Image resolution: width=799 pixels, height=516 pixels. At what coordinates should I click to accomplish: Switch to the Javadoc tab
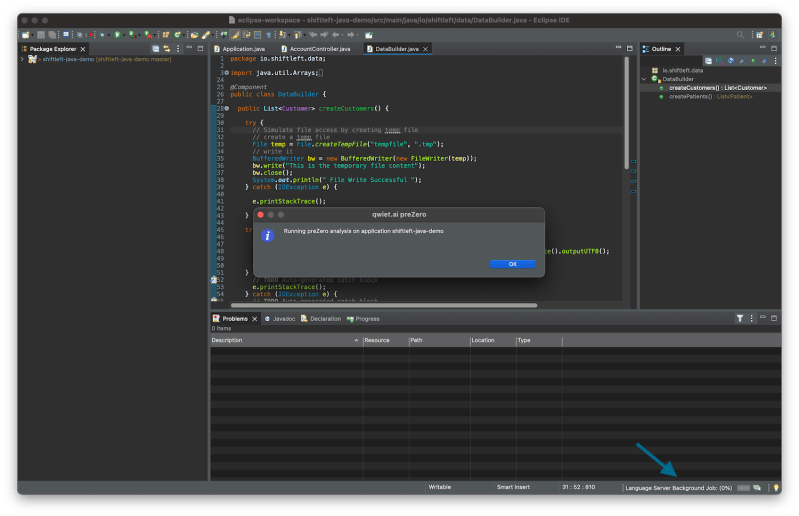click(280, 318)
